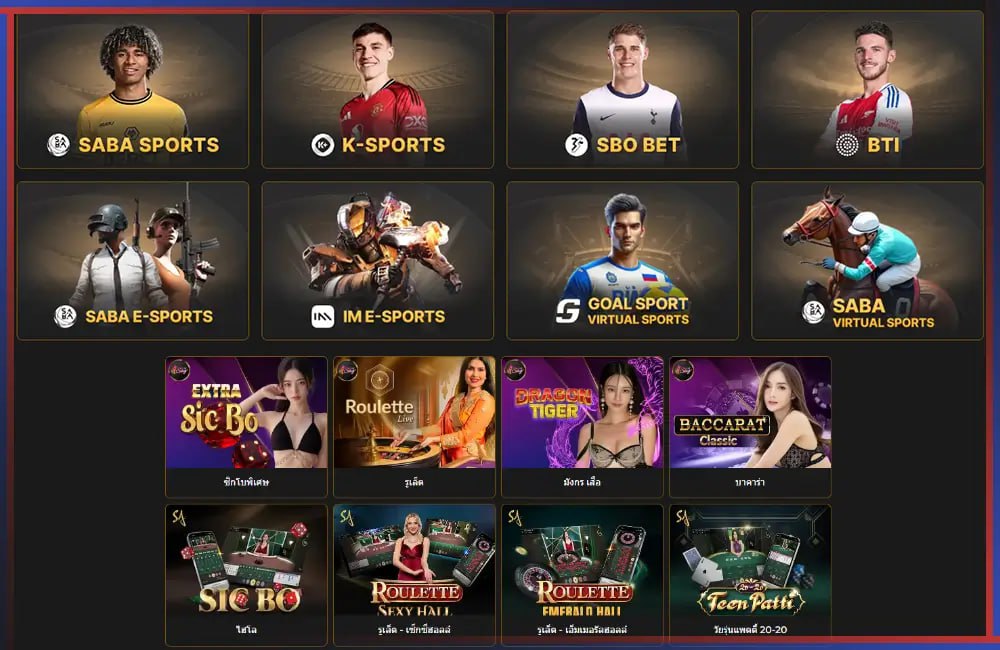This screenshot has height=650, width=1000.
Task: Open the Roulette Sexy Hall game tile
Action: pyautogui.click(x=415, y=575)
